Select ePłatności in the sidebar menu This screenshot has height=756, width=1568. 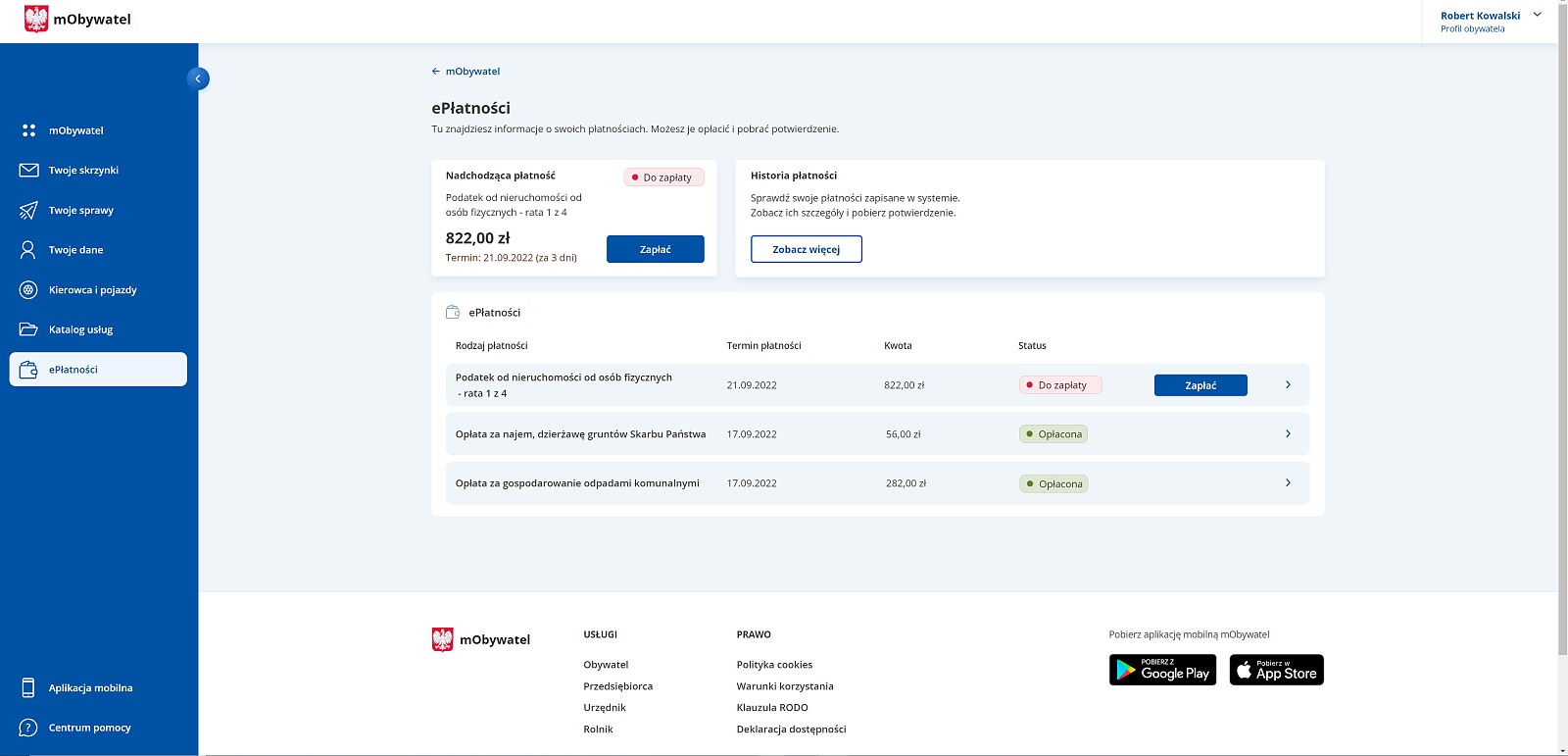[x=98, y=370]
